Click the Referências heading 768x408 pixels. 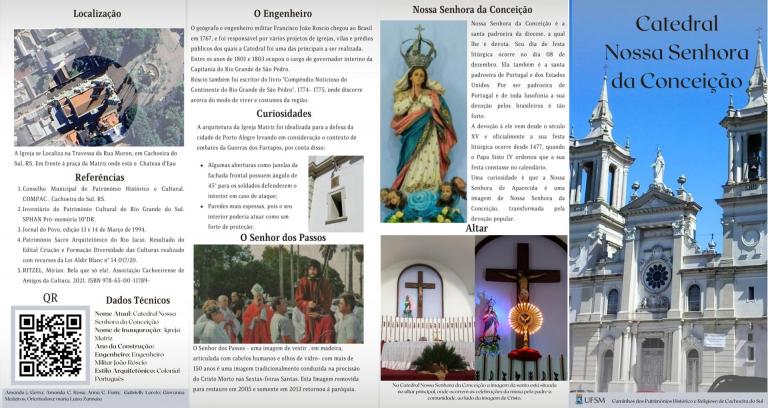click(99, 177)
